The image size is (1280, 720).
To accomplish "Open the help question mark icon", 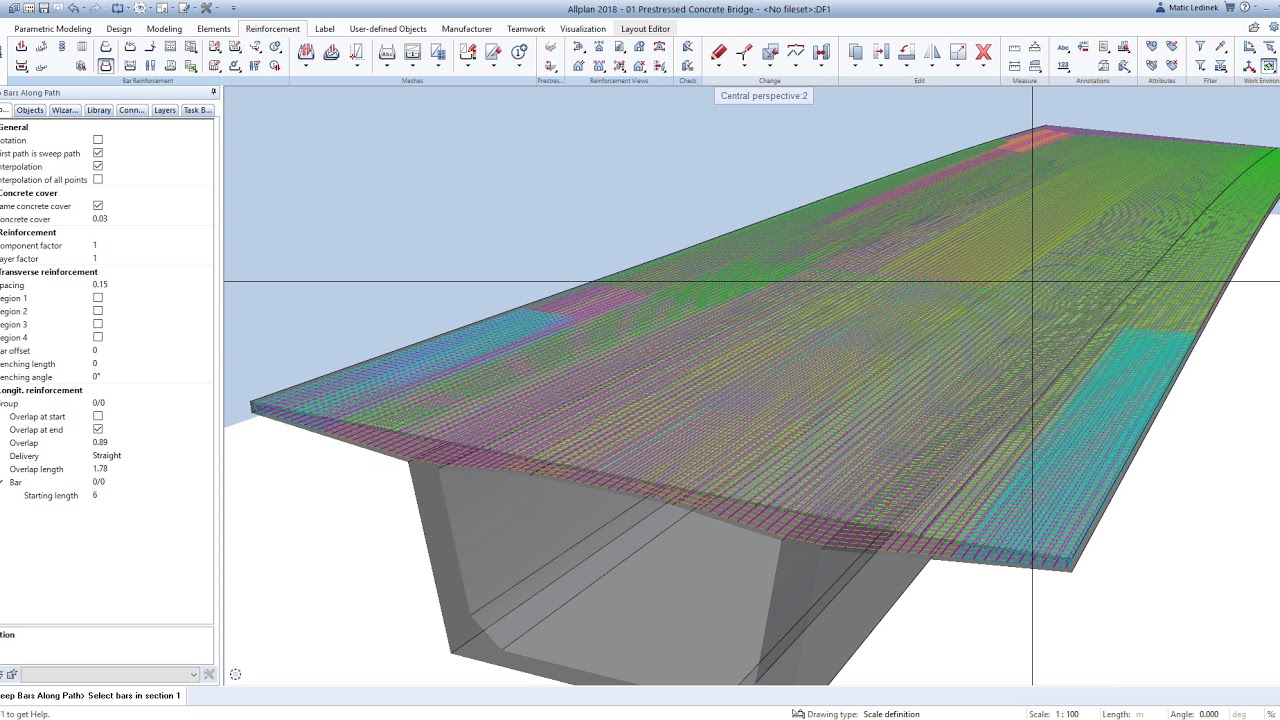I will pos(1245,8).
